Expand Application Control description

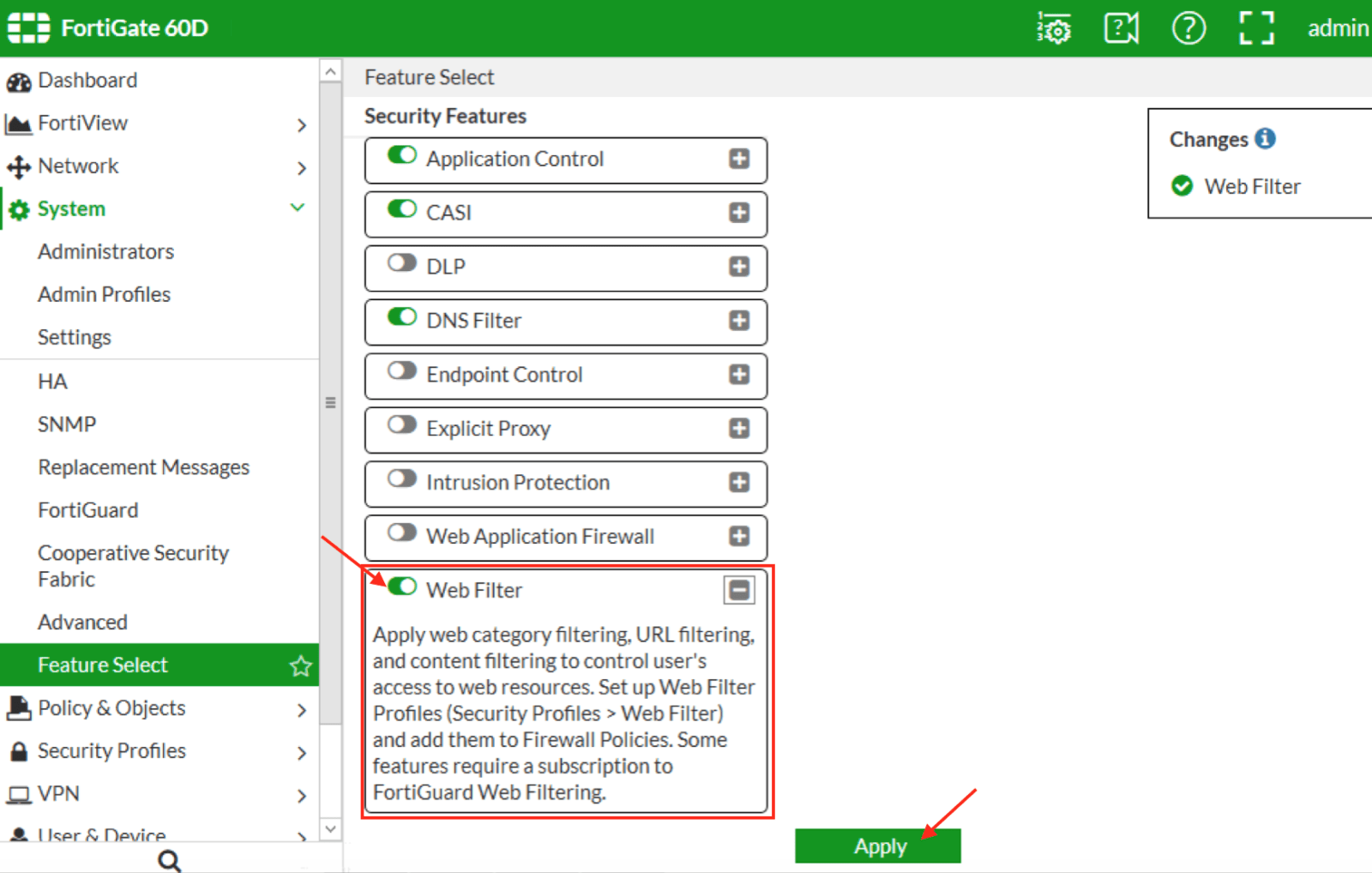pos(739,159)
